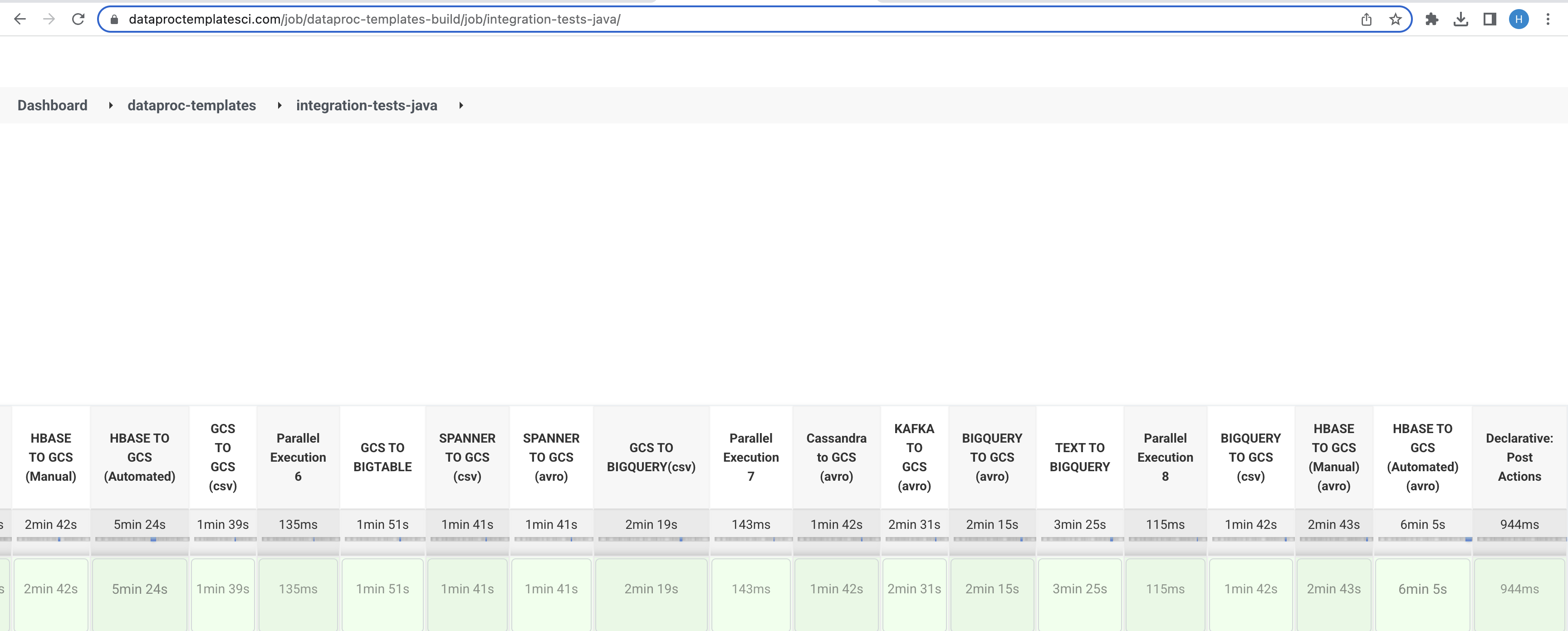Select the Cassandra to GCS (avro) header
The height and width of the screenshot is (631, 1568).
coord(836,457)
